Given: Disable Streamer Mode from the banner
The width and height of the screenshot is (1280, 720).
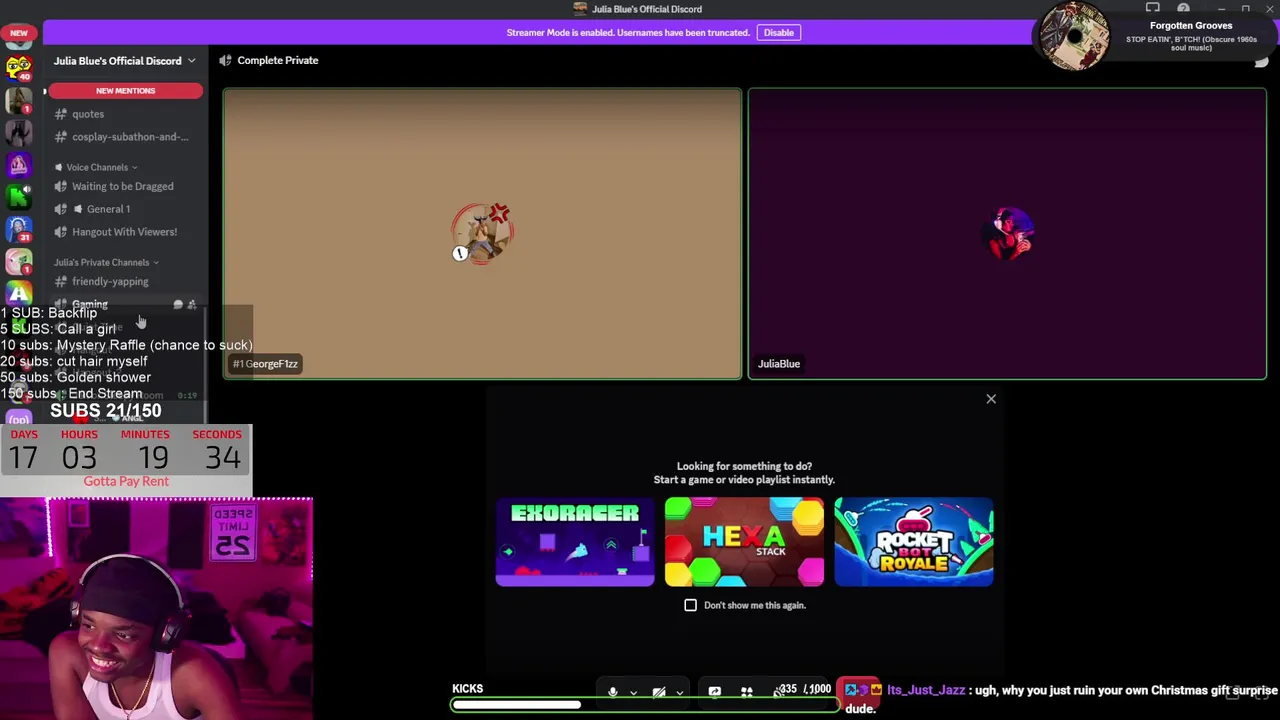Looking at the screenshot, I should [778, 33].
